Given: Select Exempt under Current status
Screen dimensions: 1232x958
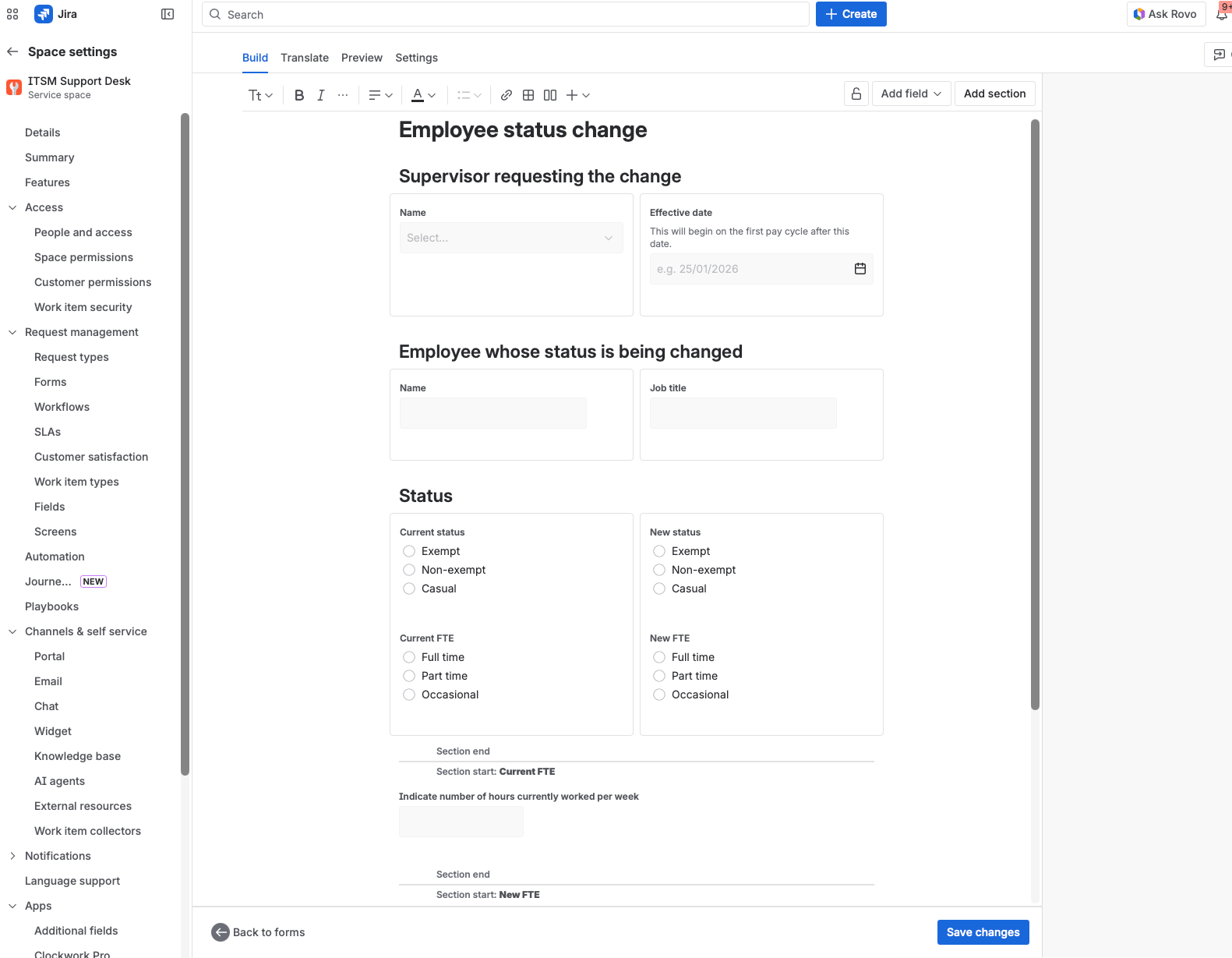Looking at the screenshot, I should [409, 551].
